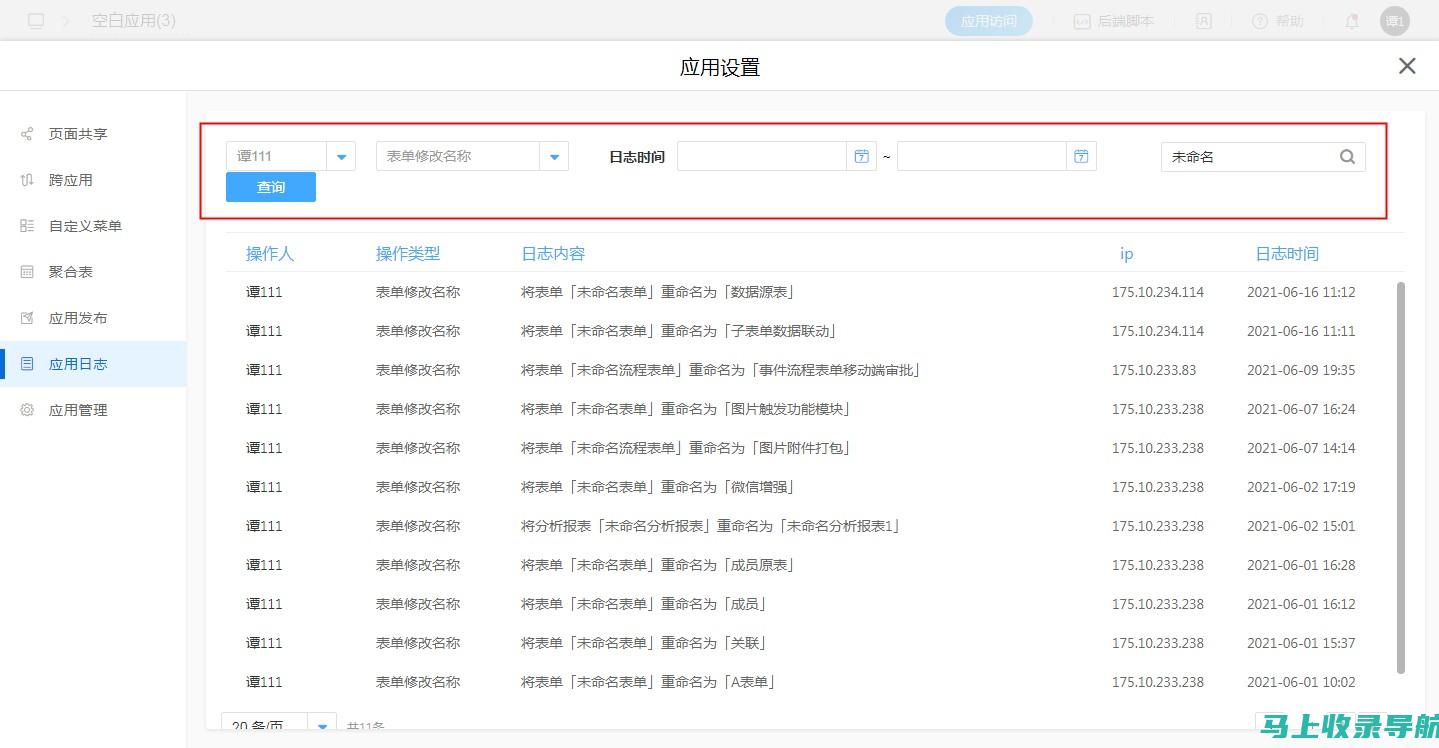
Task: Click the 日志内容 column header
Action: pyautogui.click(x=553, y=254)
